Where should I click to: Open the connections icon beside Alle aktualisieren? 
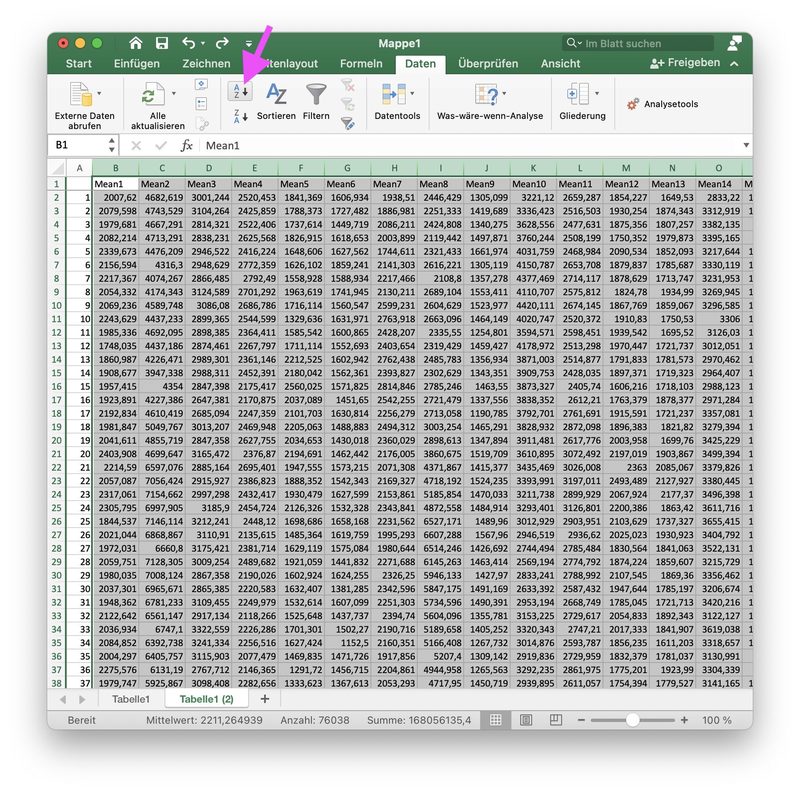point(202,85)
